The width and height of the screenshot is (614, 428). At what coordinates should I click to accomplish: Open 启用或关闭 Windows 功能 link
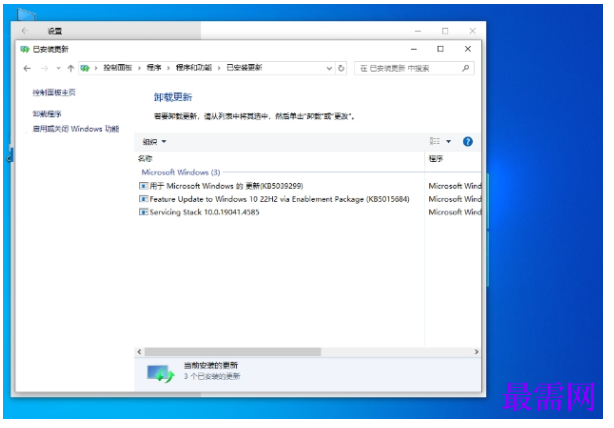click(76, 129)
